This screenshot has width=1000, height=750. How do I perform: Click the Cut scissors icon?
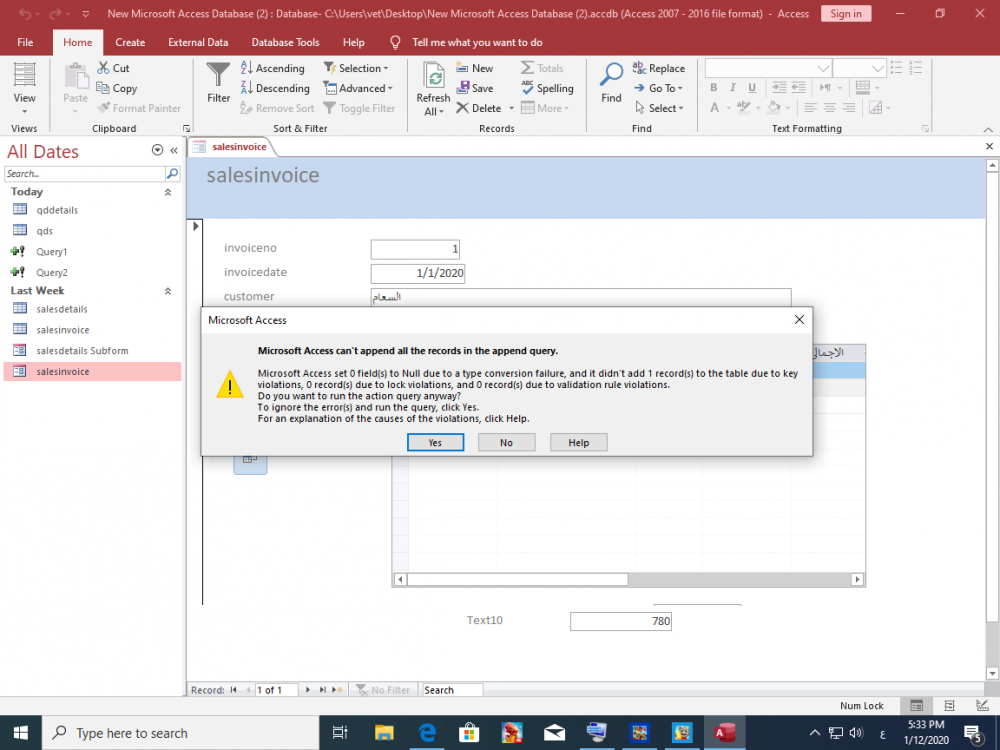tap(103, 68)
